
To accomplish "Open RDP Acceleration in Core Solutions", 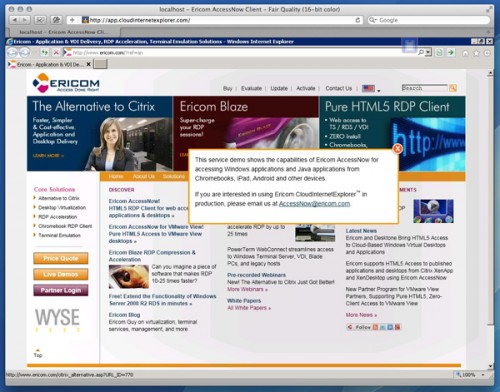I will click(58, 217).
